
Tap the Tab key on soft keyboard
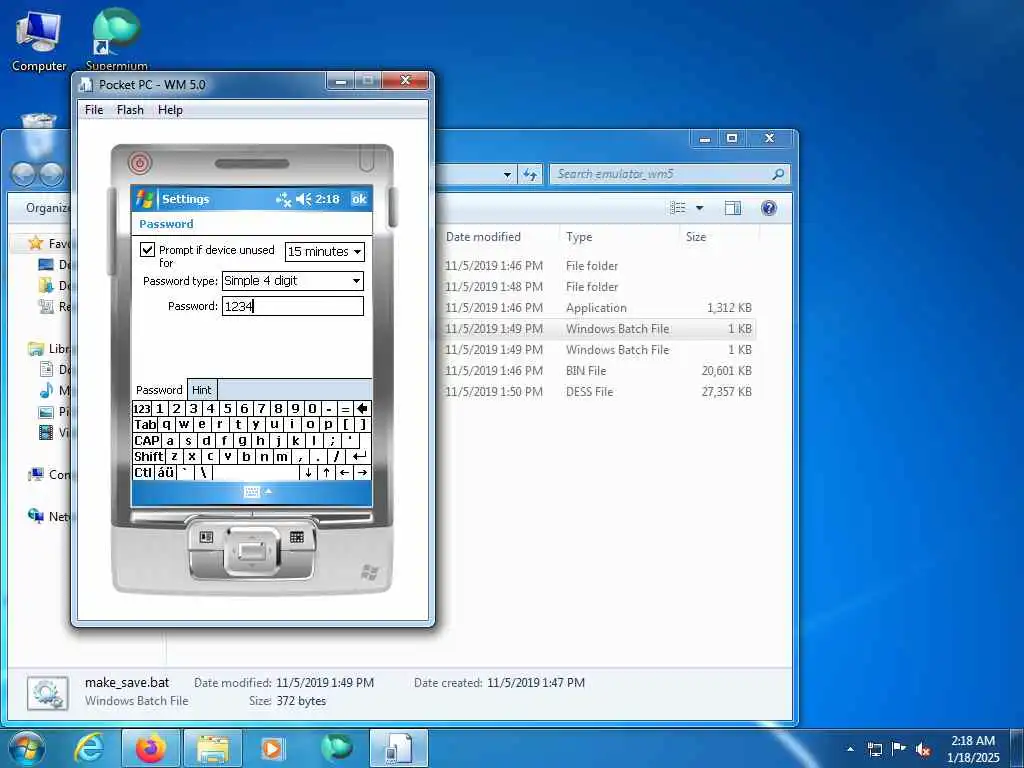coord(145,424)
